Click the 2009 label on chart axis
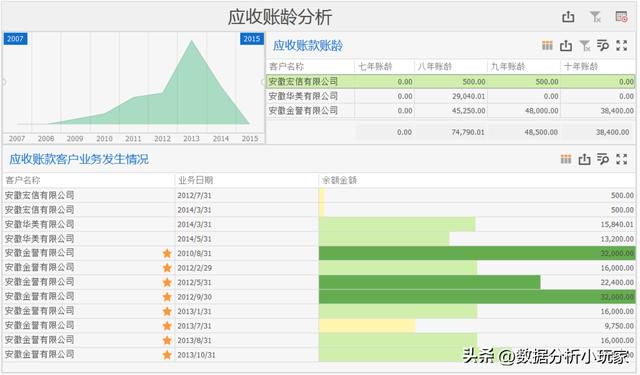This screenshot has height=375, width=640. click(75, 139)
